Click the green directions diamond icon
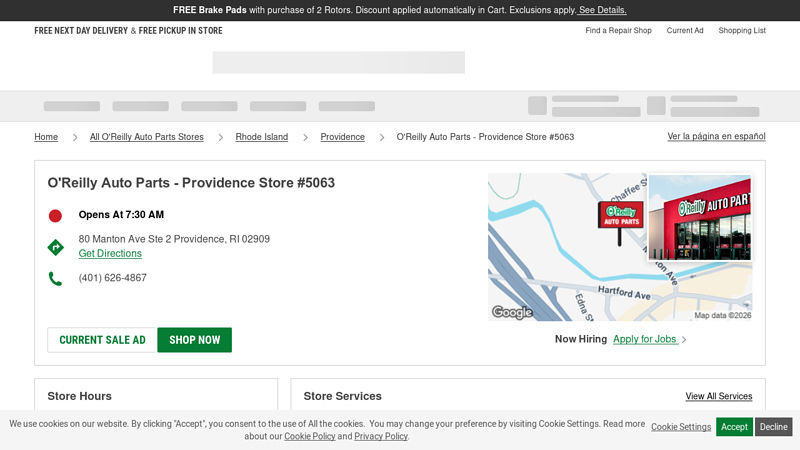 [x=56, y=247]
